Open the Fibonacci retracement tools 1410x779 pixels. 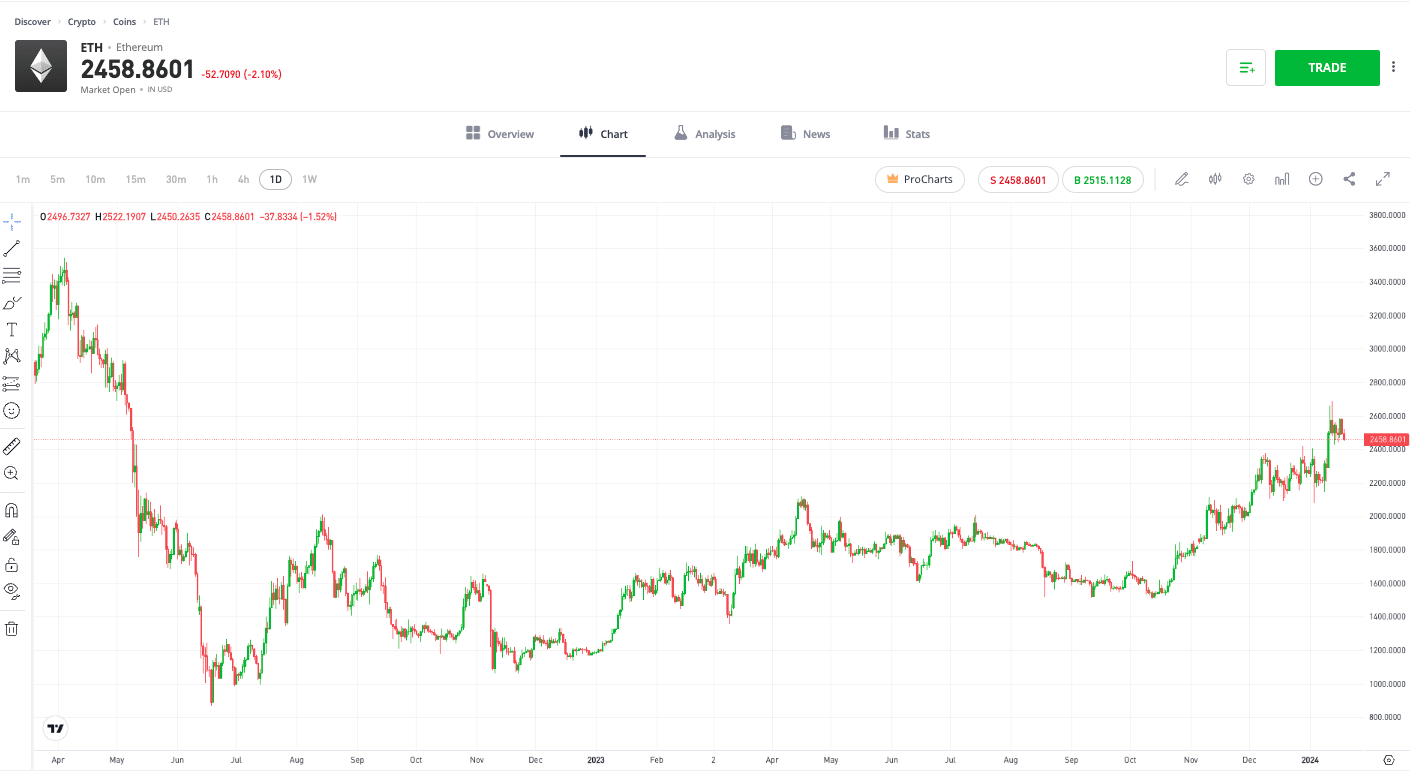point(12,275)
